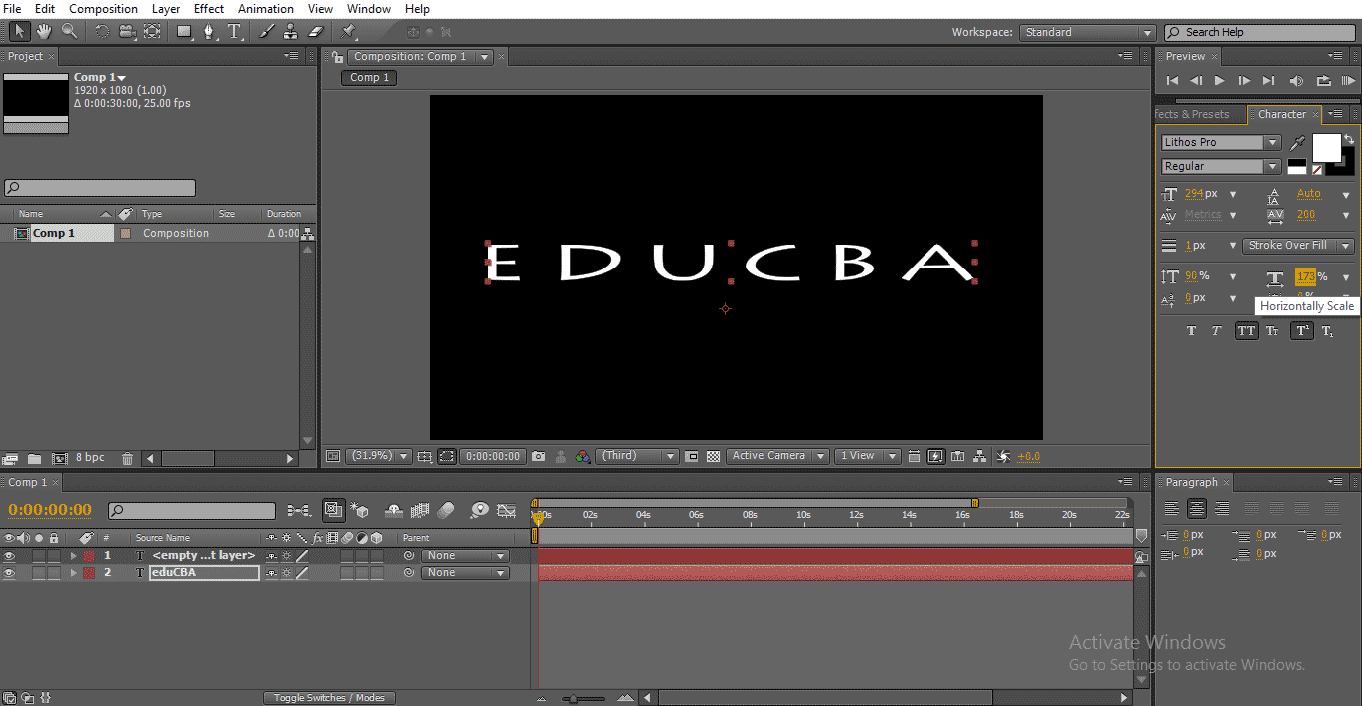
Task: Create a new folder in Project panel
Action: pyautogui.click(x=34, y=459)
